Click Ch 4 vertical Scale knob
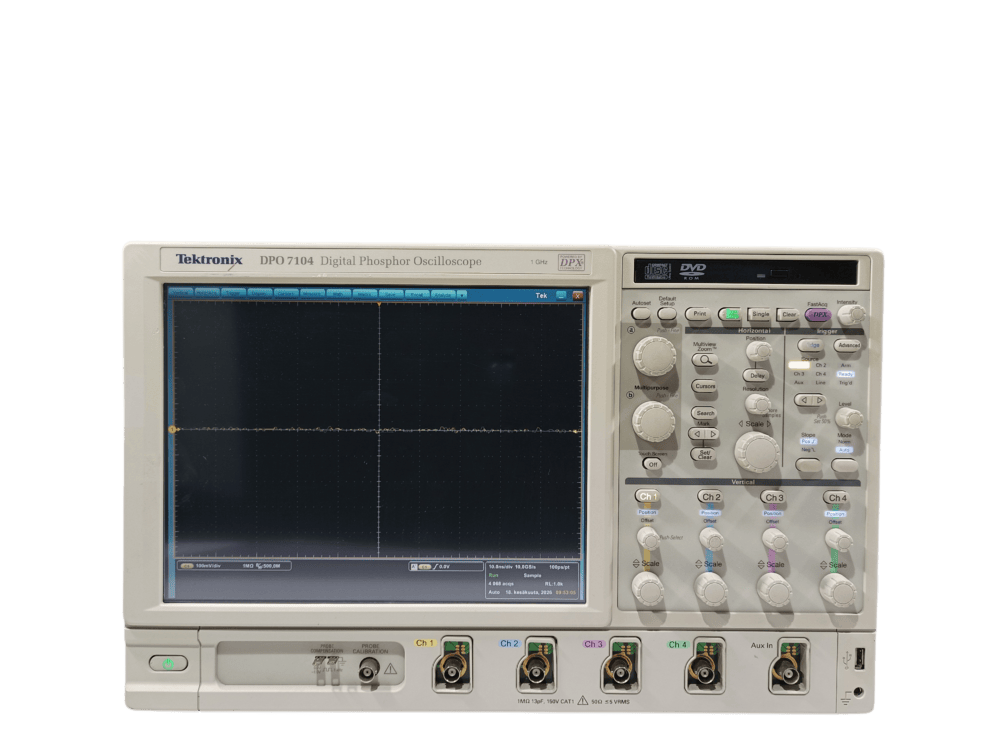This screenshot has width=1000, height=748. coord(837,590)
